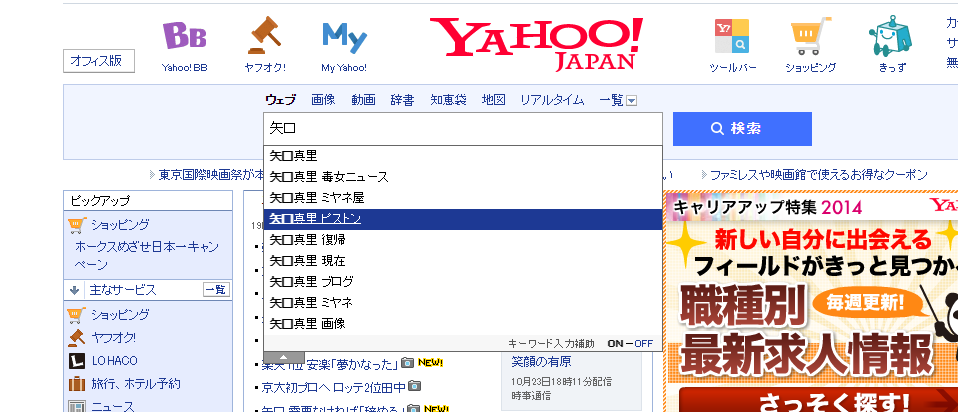Open the ホークスめざせ日本一キャンペーン link
The height and width of the screenshot is (412, 958).
point(147,256)
